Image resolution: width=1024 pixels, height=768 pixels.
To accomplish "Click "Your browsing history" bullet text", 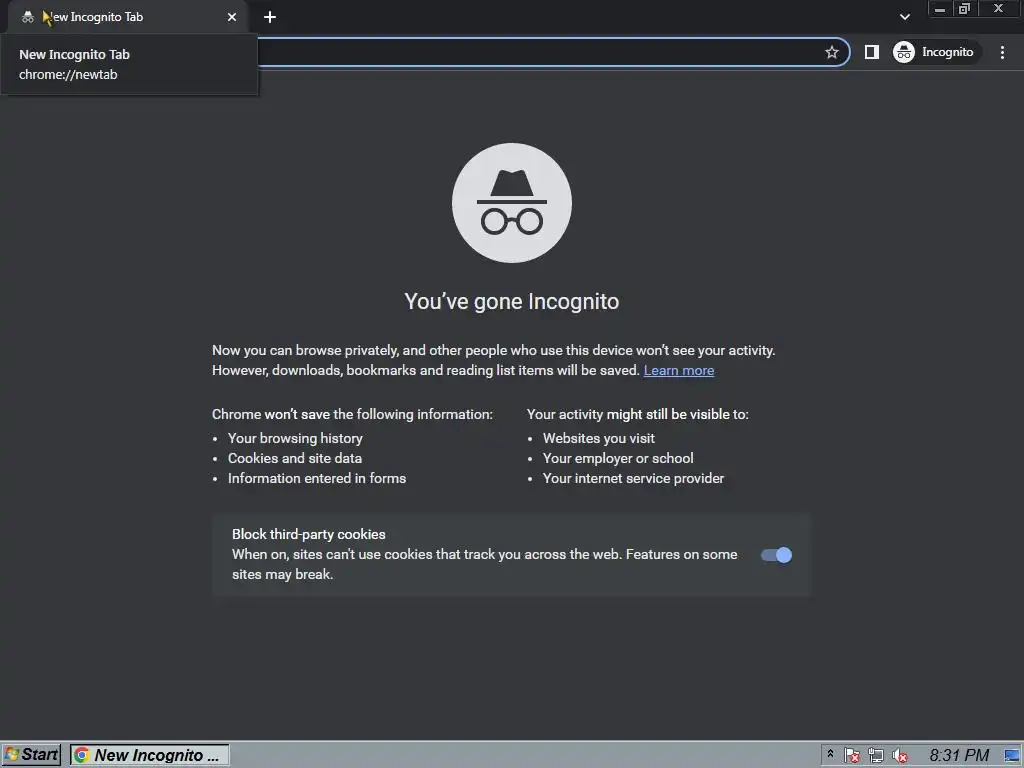I will 295,438.
